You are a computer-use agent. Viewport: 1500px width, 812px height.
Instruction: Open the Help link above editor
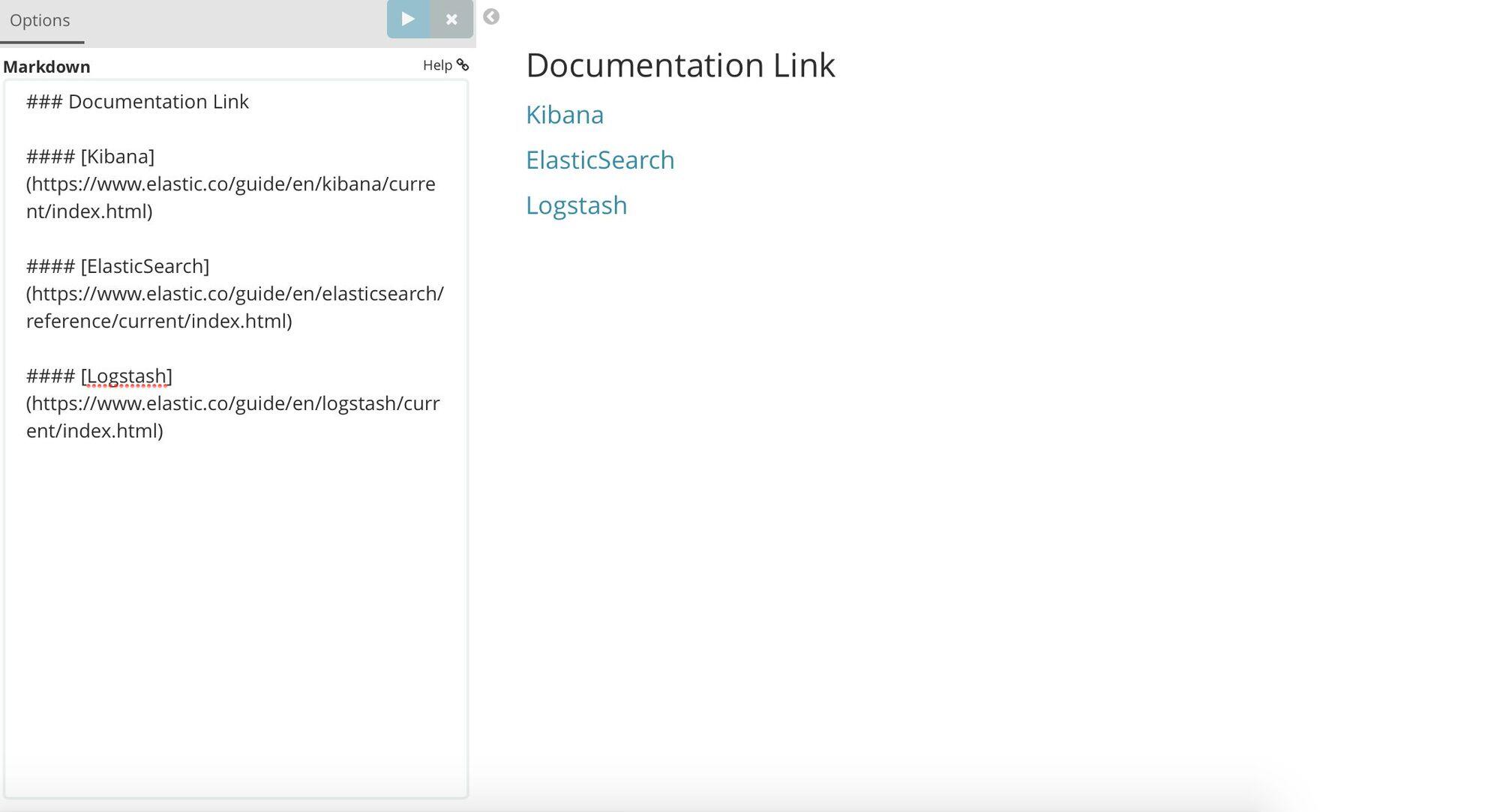click(x=437, y=65)
